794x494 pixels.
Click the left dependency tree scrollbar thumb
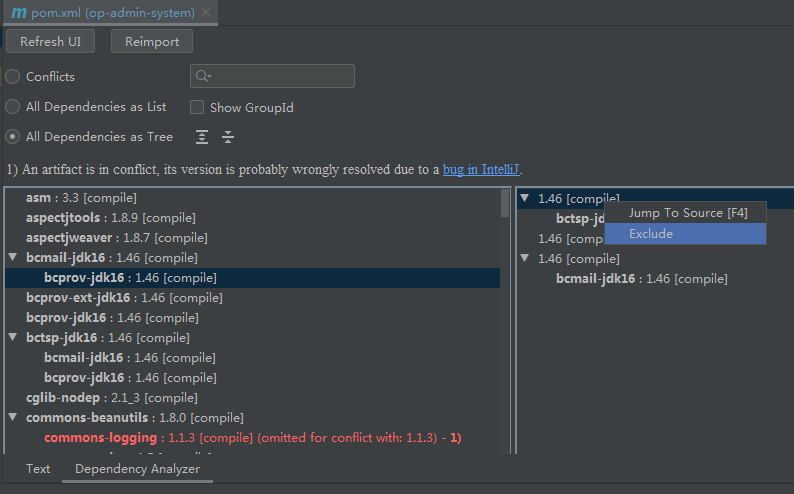click(x=505, y=203)
